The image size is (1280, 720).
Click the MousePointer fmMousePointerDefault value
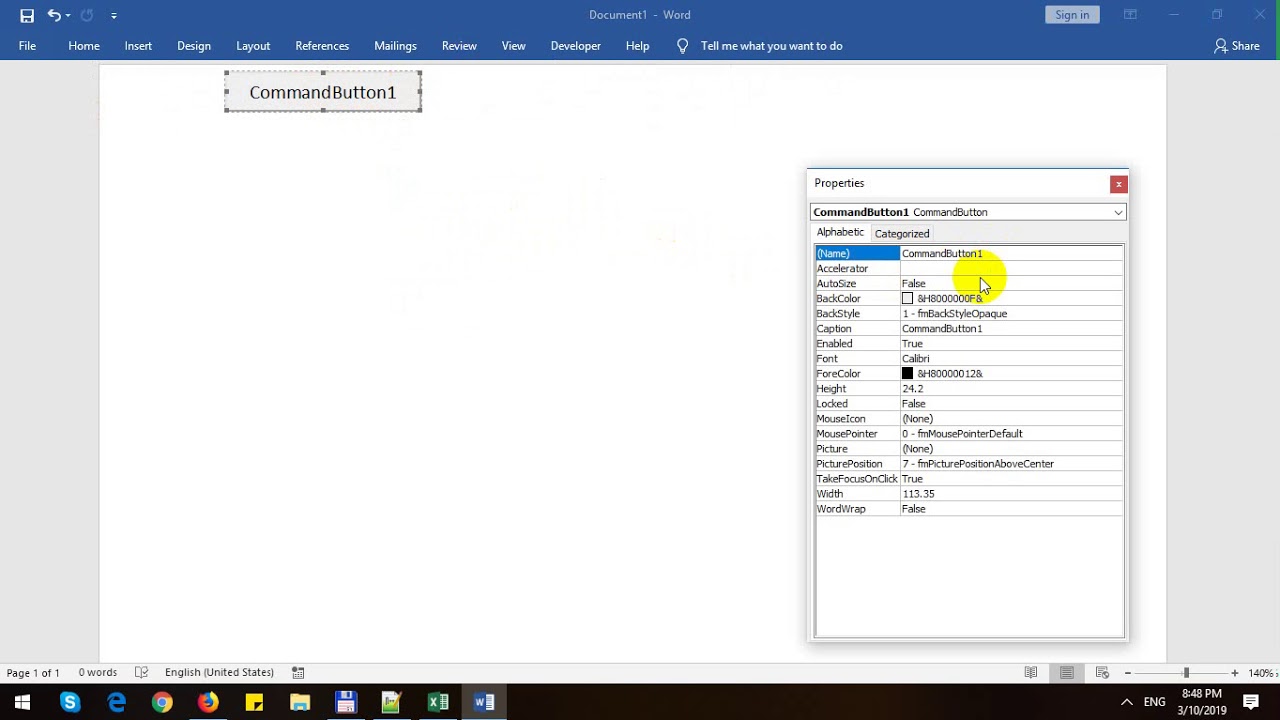click(962, 434)
